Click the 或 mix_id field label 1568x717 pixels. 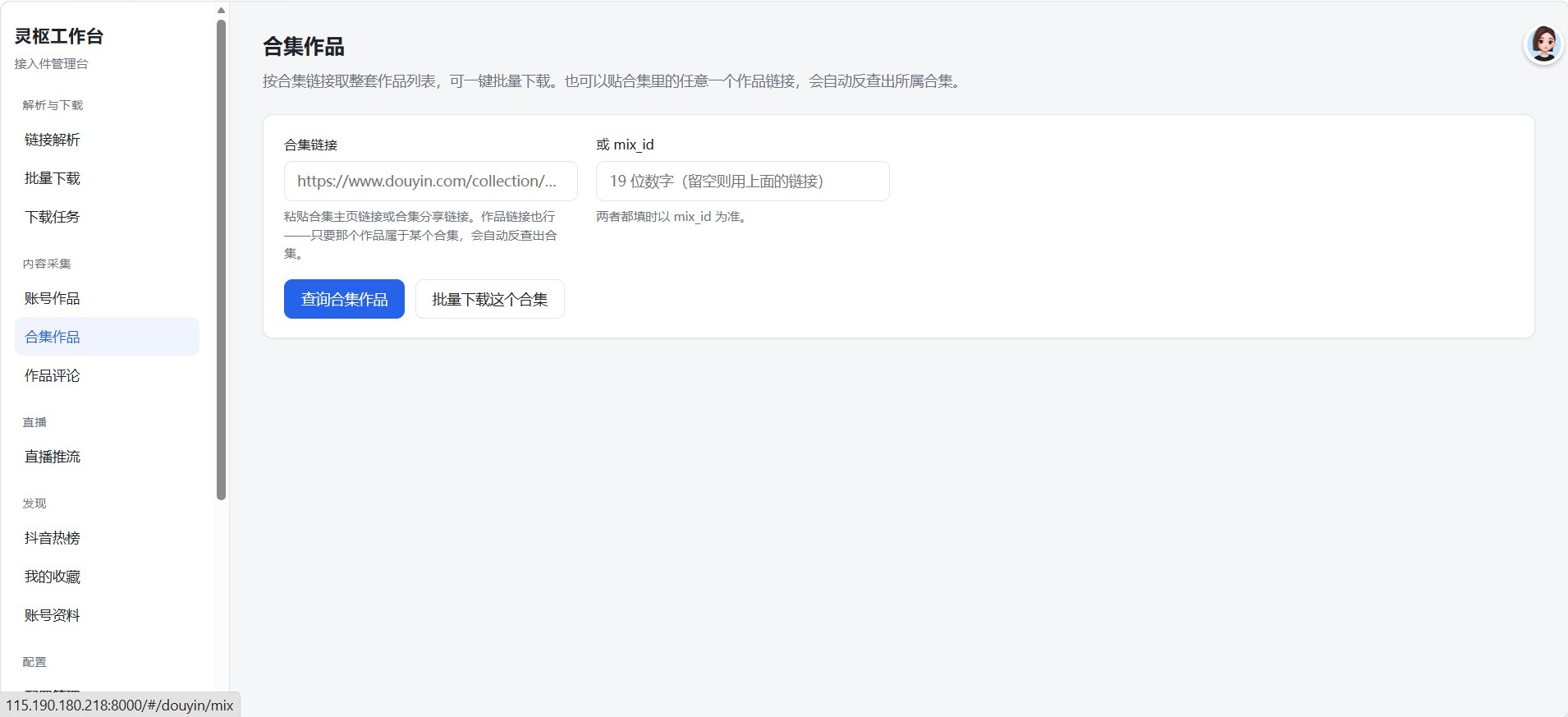(625, 145)
